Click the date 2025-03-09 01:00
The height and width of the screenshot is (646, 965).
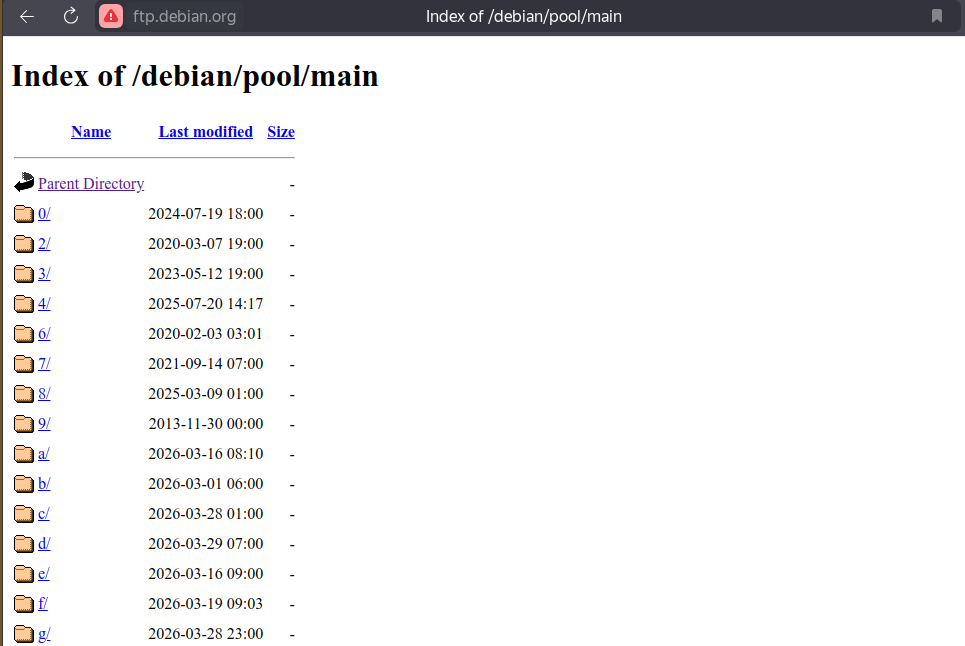[206, 394]
